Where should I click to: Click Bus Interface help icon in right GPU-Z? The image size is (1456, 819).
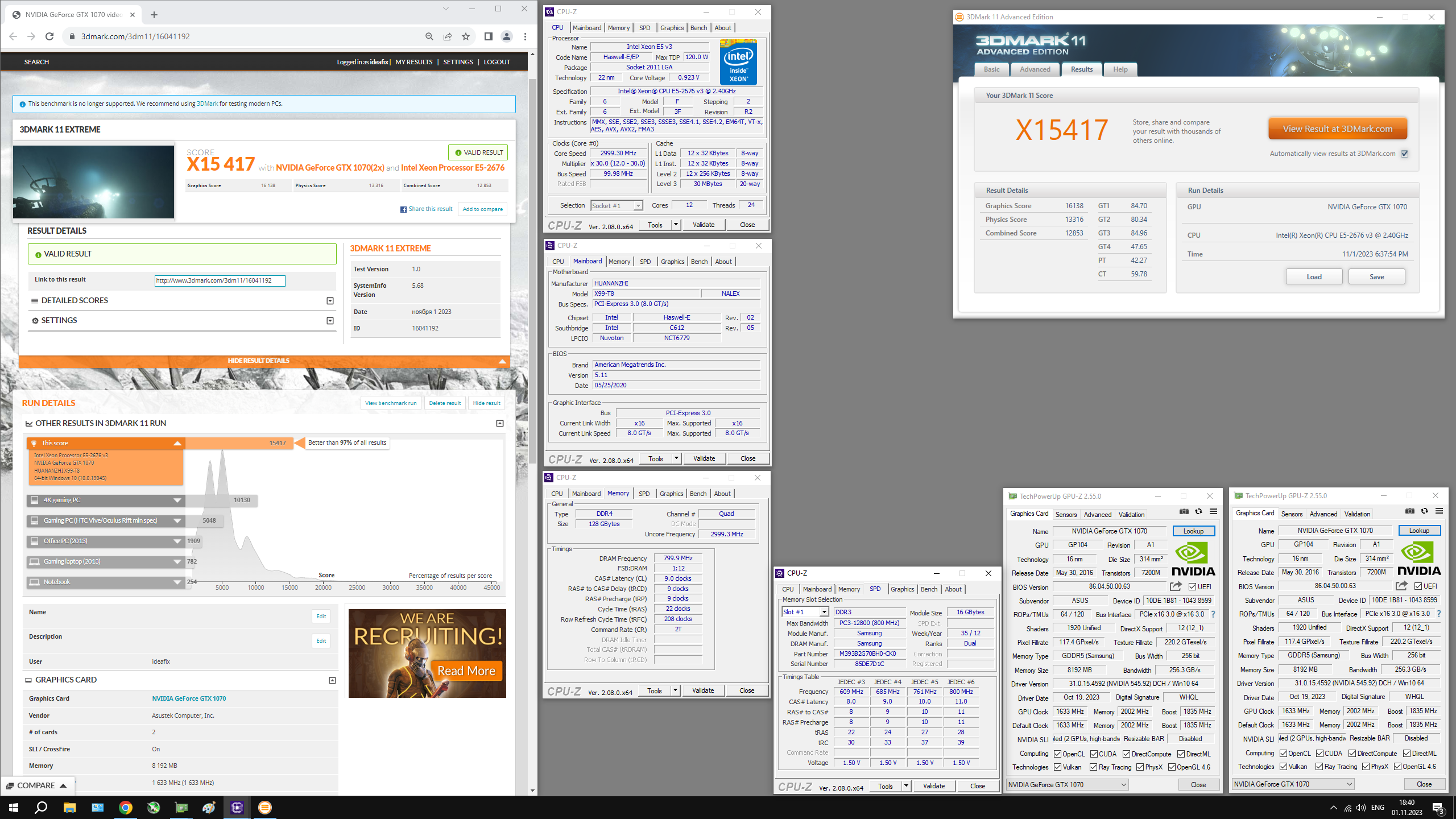pyautogui.click(x=1439, y=614)
